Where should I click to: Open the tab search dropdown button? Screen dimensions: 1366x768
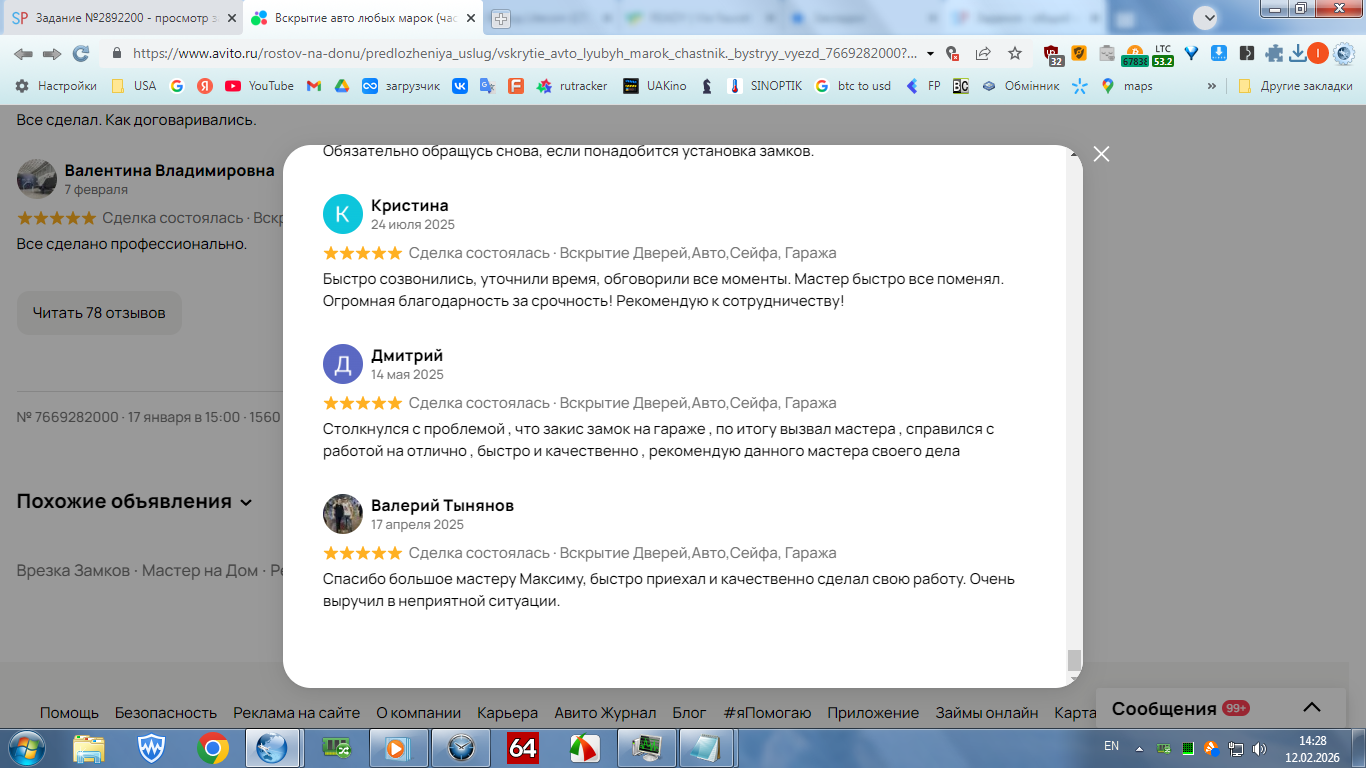[x=1208, y=17]
